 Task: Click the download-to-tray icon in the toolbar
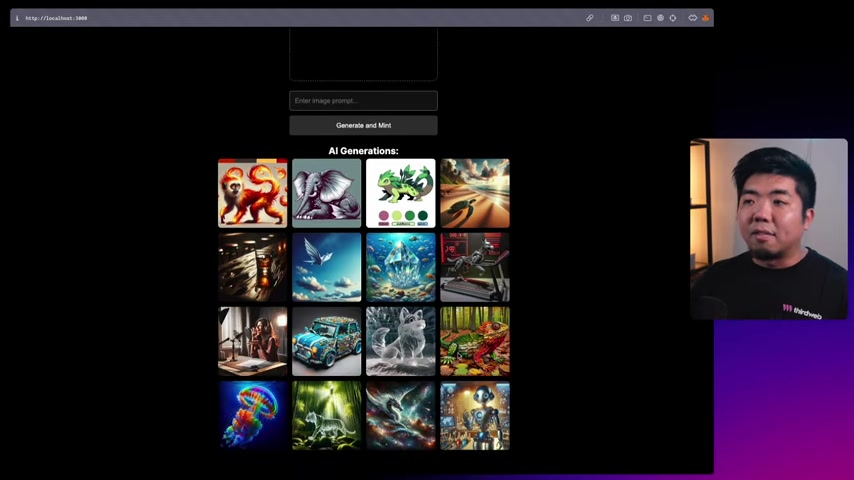(614, 18)
